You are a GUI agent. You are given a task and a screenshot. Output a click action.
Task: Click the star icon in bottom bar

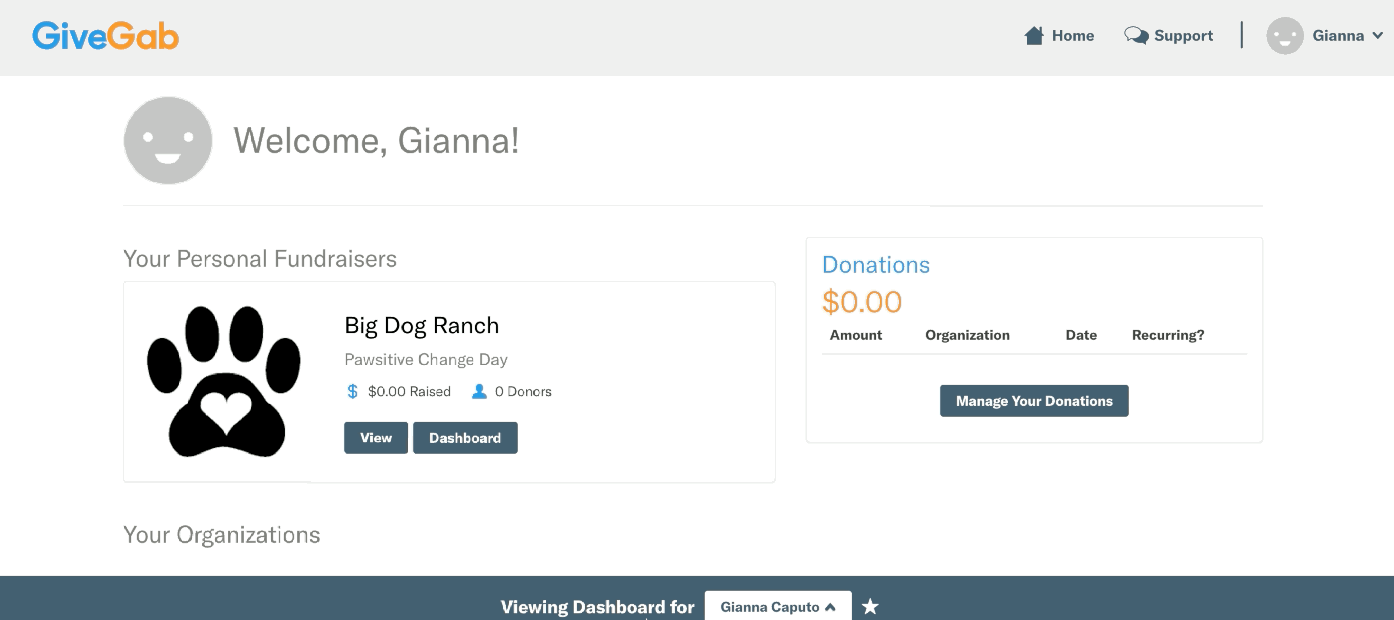coord(870,606)
